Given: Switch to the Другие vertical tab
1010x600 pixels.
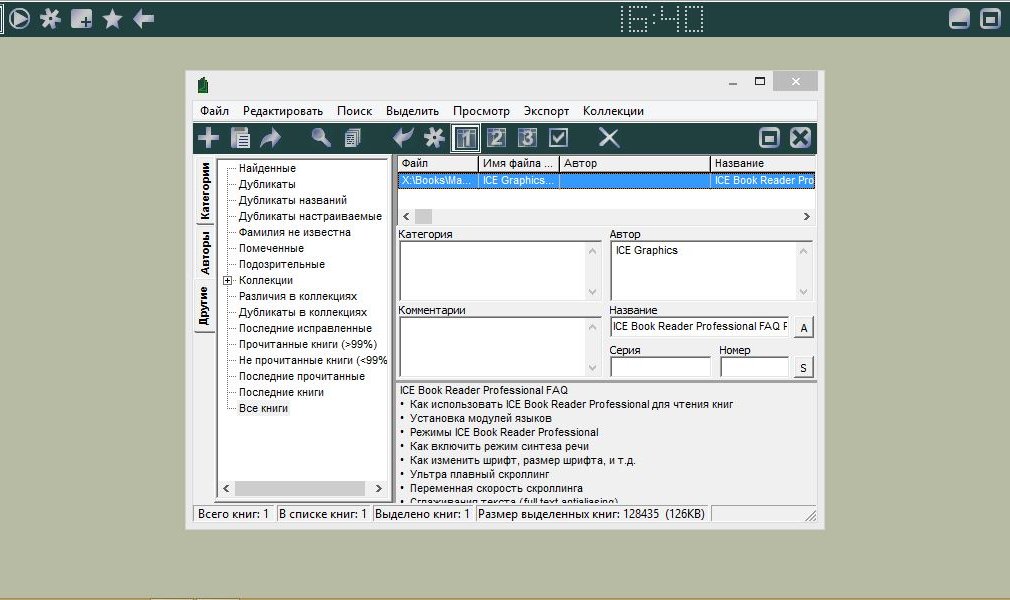Looking at the screenshot, I should (x=205, y=305).
